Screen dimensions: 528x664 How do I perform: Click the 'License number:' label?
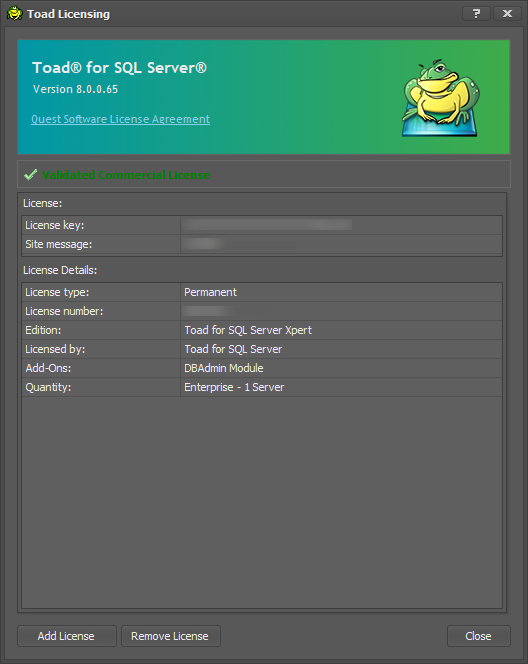64,311
